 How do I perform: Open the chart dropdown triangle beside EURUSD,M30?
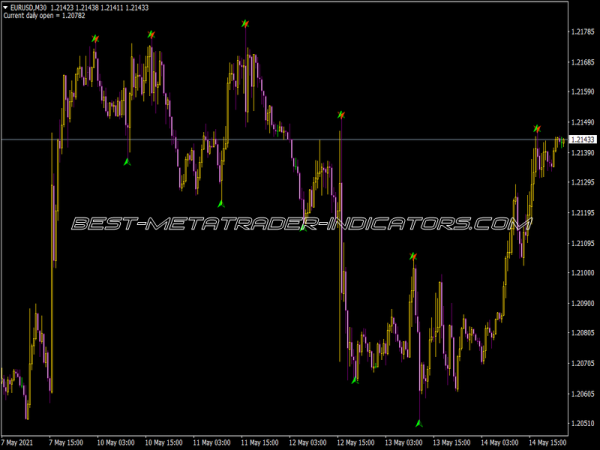tap(6, 8)
